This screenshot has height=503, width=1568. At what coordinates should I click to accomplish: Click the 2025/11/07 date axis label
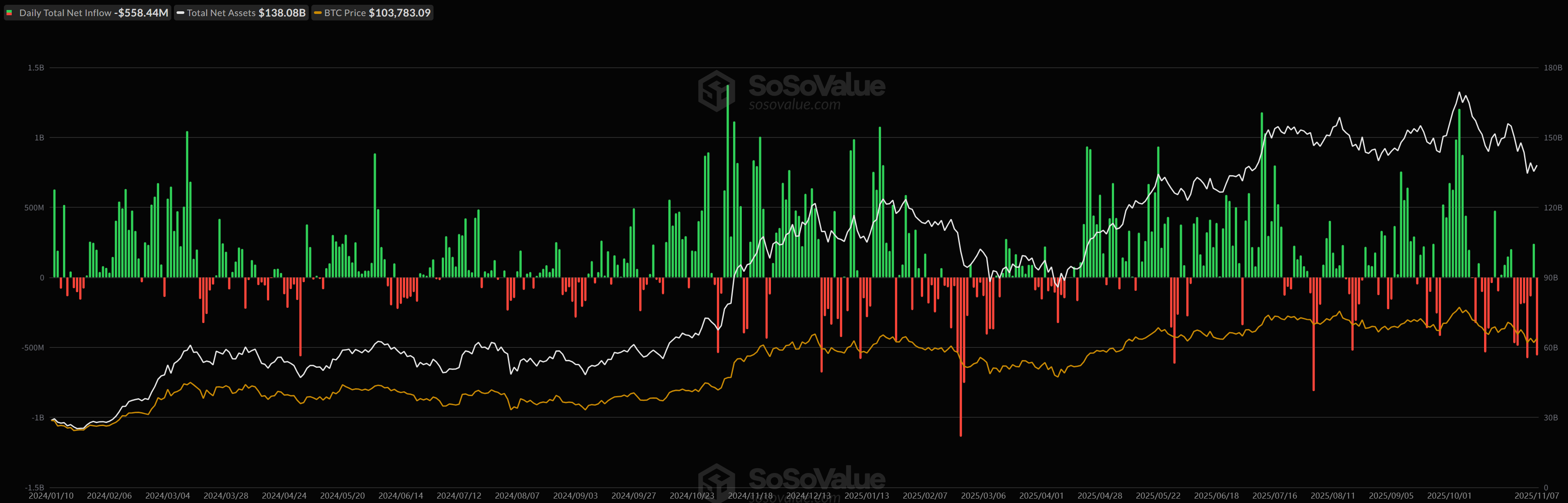pyautogui.click(x=1536, y=496)
